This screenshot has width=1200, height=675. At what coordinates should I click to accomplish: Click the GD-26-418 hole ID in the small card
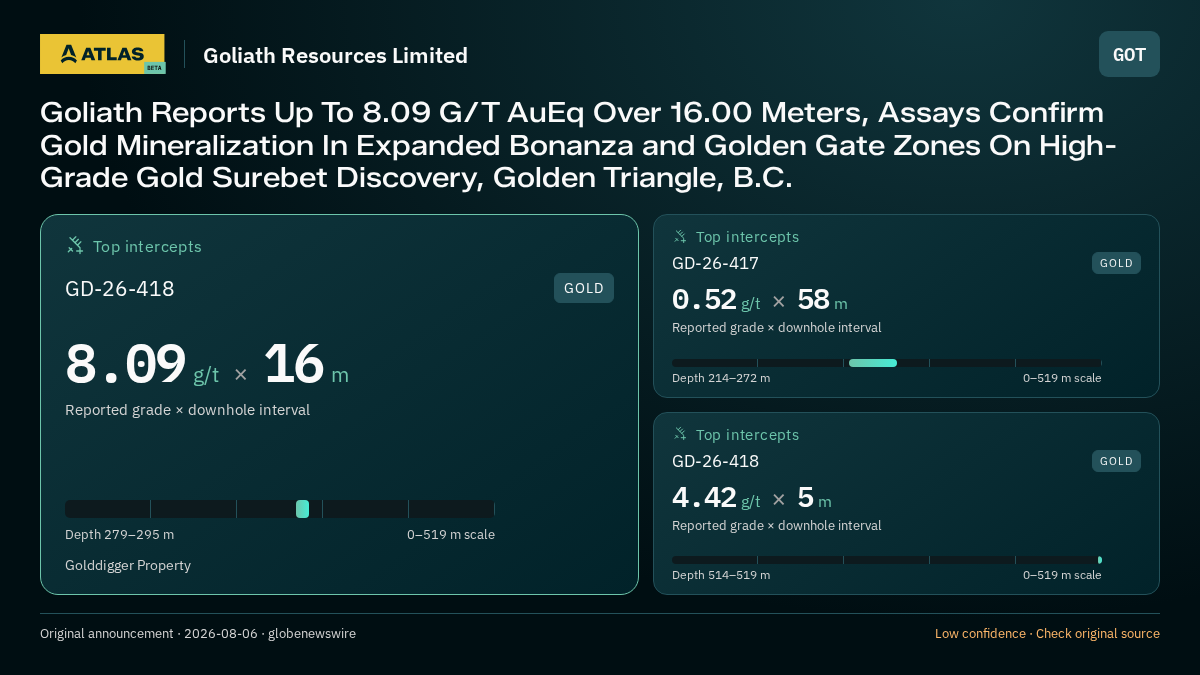click(715, 461)
